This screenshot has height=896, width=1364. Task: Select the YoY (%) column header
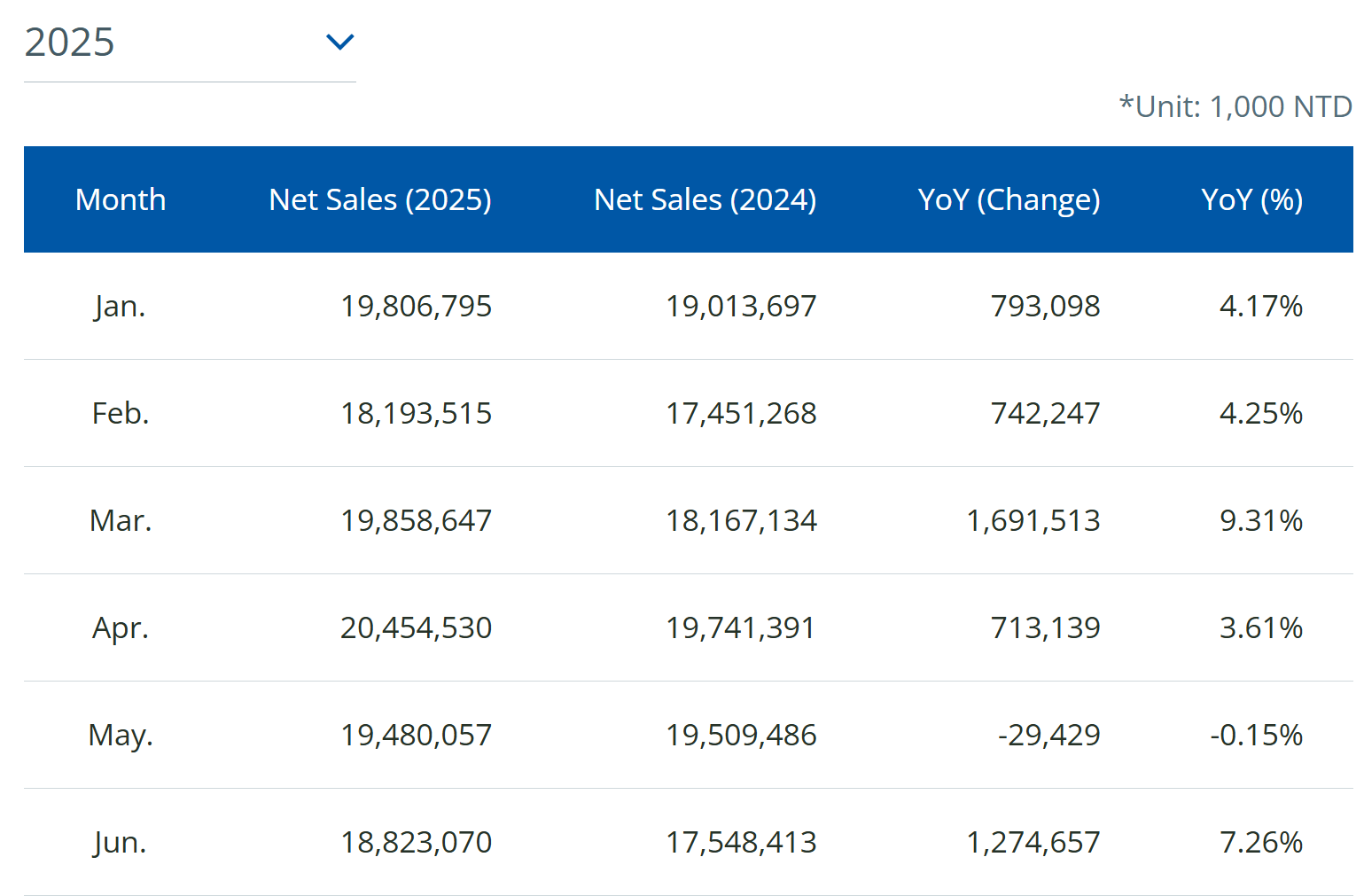[1251, 199]
